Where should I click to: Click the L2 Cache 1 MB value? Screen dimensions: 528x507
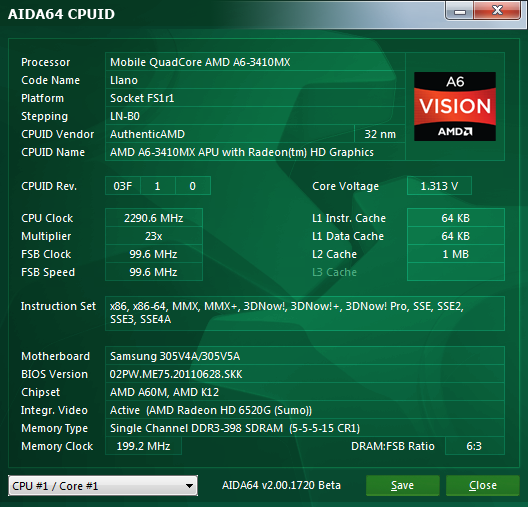(456, 254)
